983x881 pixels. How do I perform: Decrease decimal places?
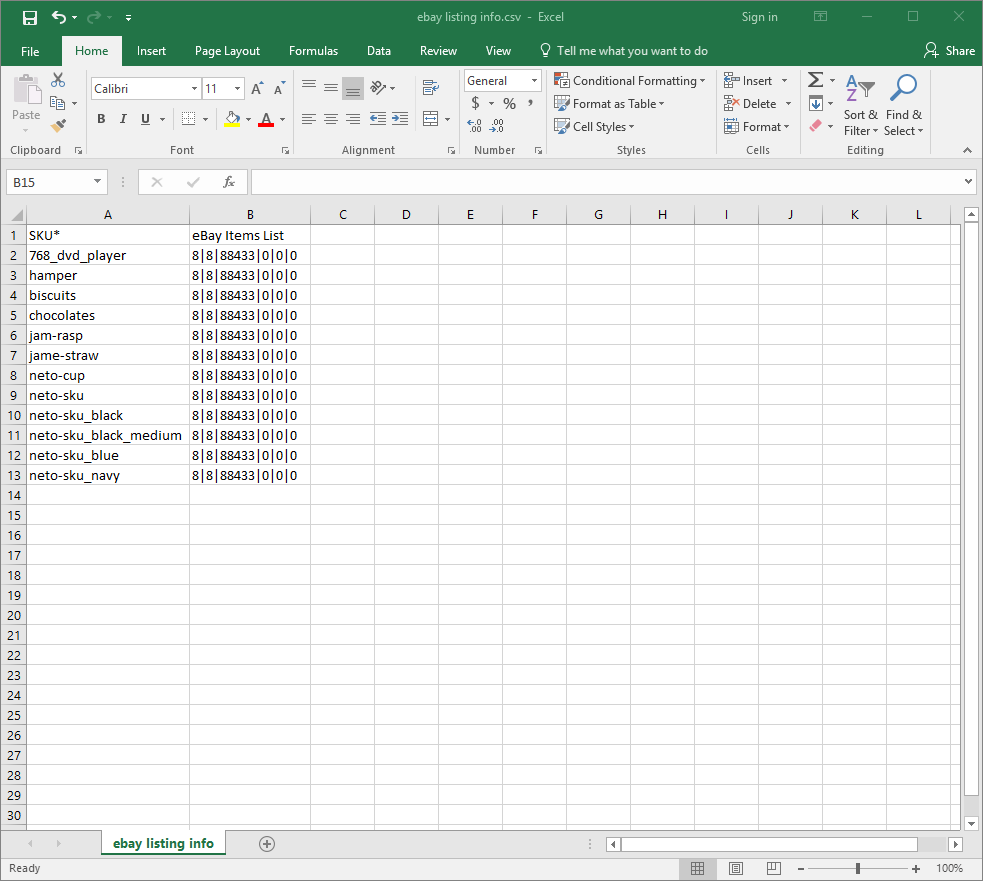coord(497,126)
